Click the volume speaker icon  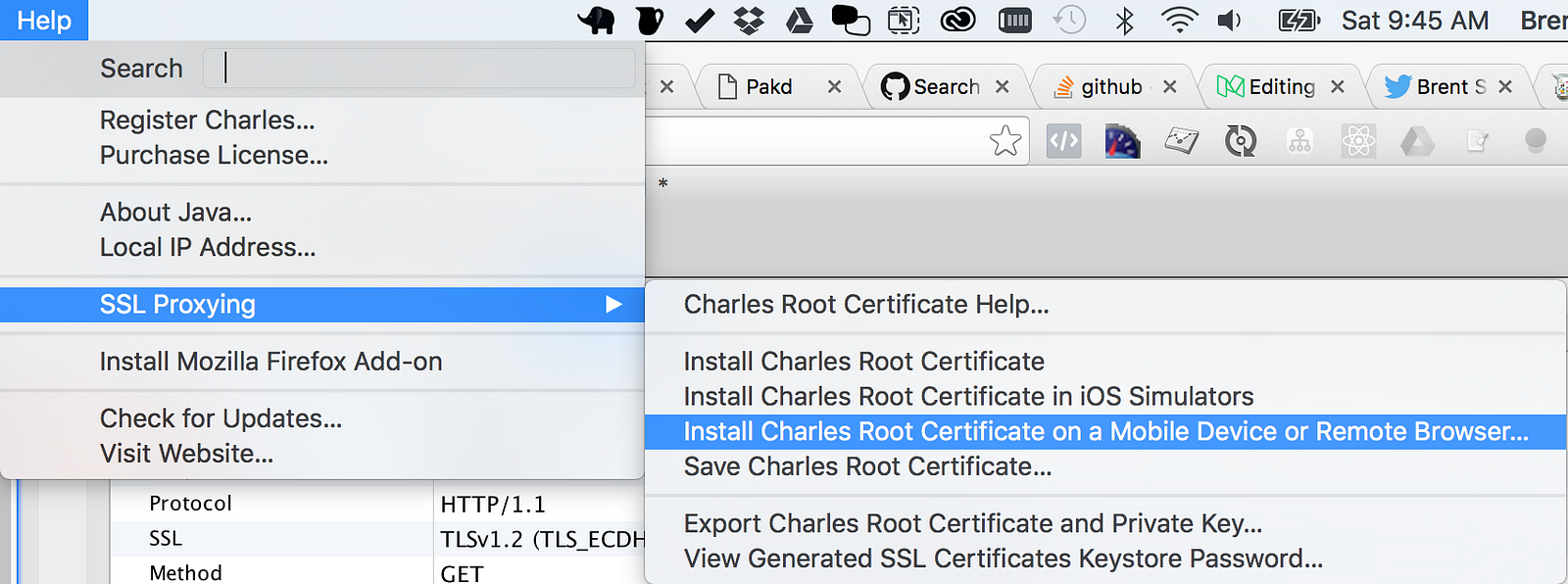pos(1230,21)
